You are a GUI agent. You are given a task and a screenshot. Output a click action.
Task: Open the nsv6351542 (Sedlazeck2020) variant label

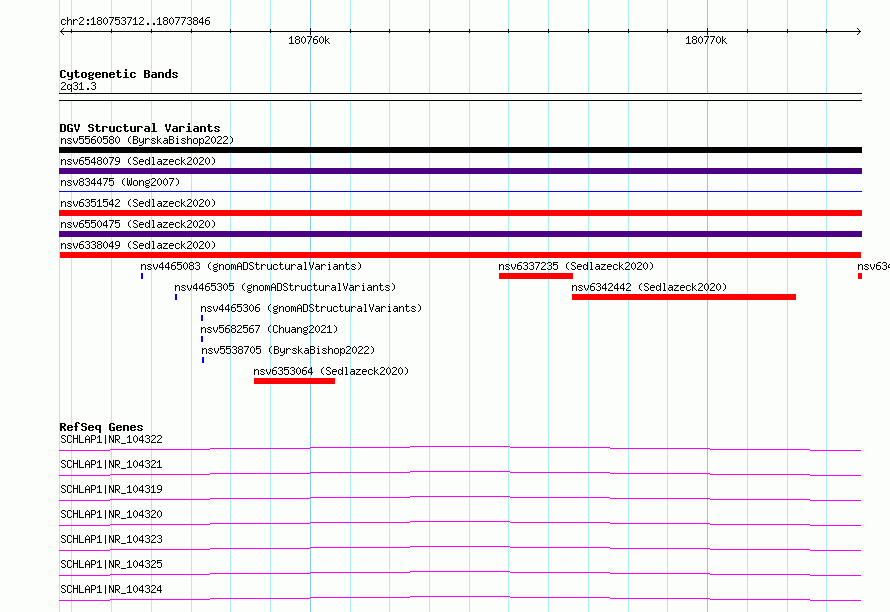[138, 203]
